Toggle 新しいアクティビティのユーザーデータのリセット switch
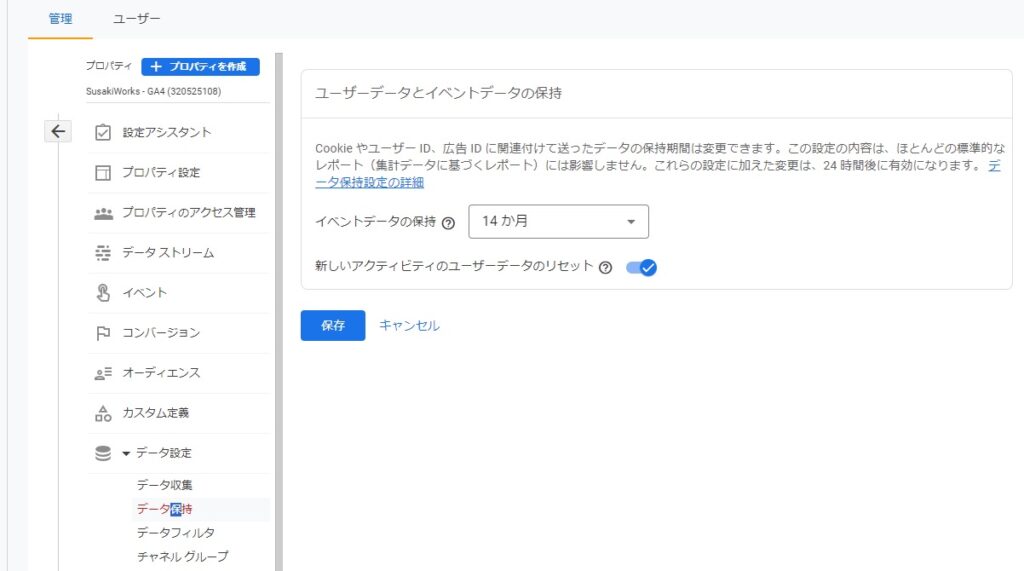 tap(641, 267)
